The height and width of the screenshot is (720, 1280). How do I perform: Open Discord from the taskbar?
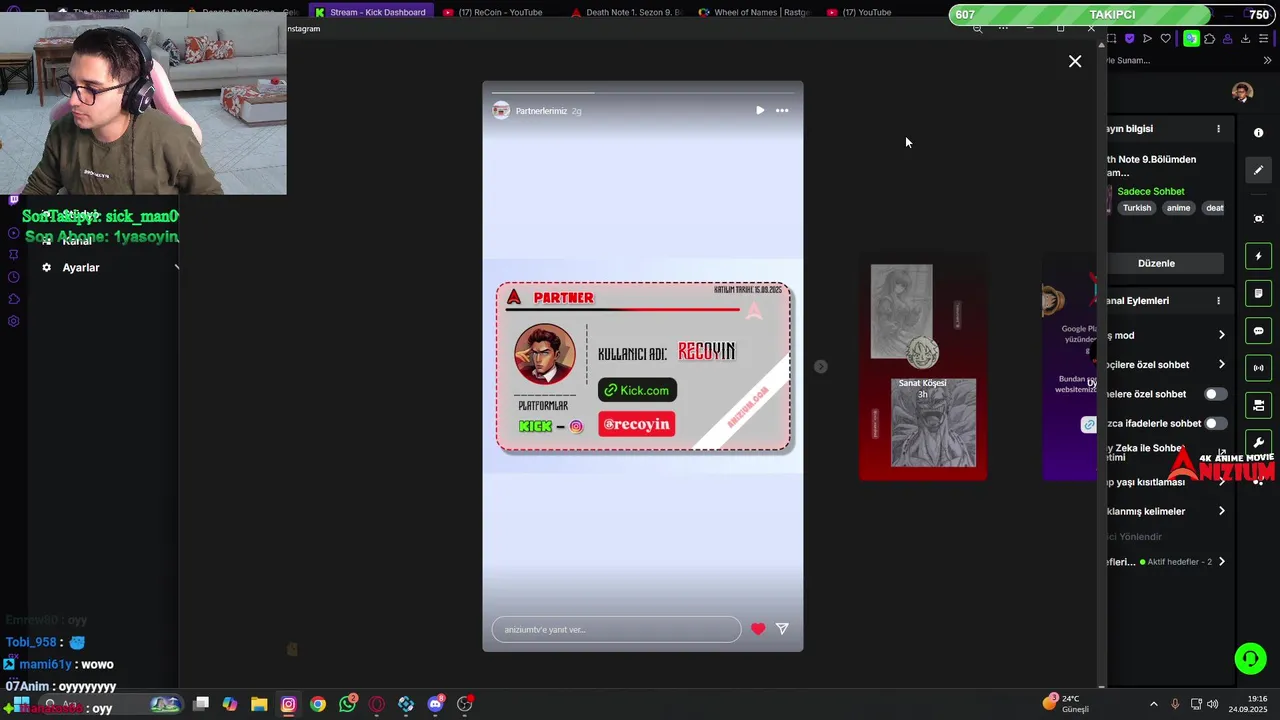435,704
